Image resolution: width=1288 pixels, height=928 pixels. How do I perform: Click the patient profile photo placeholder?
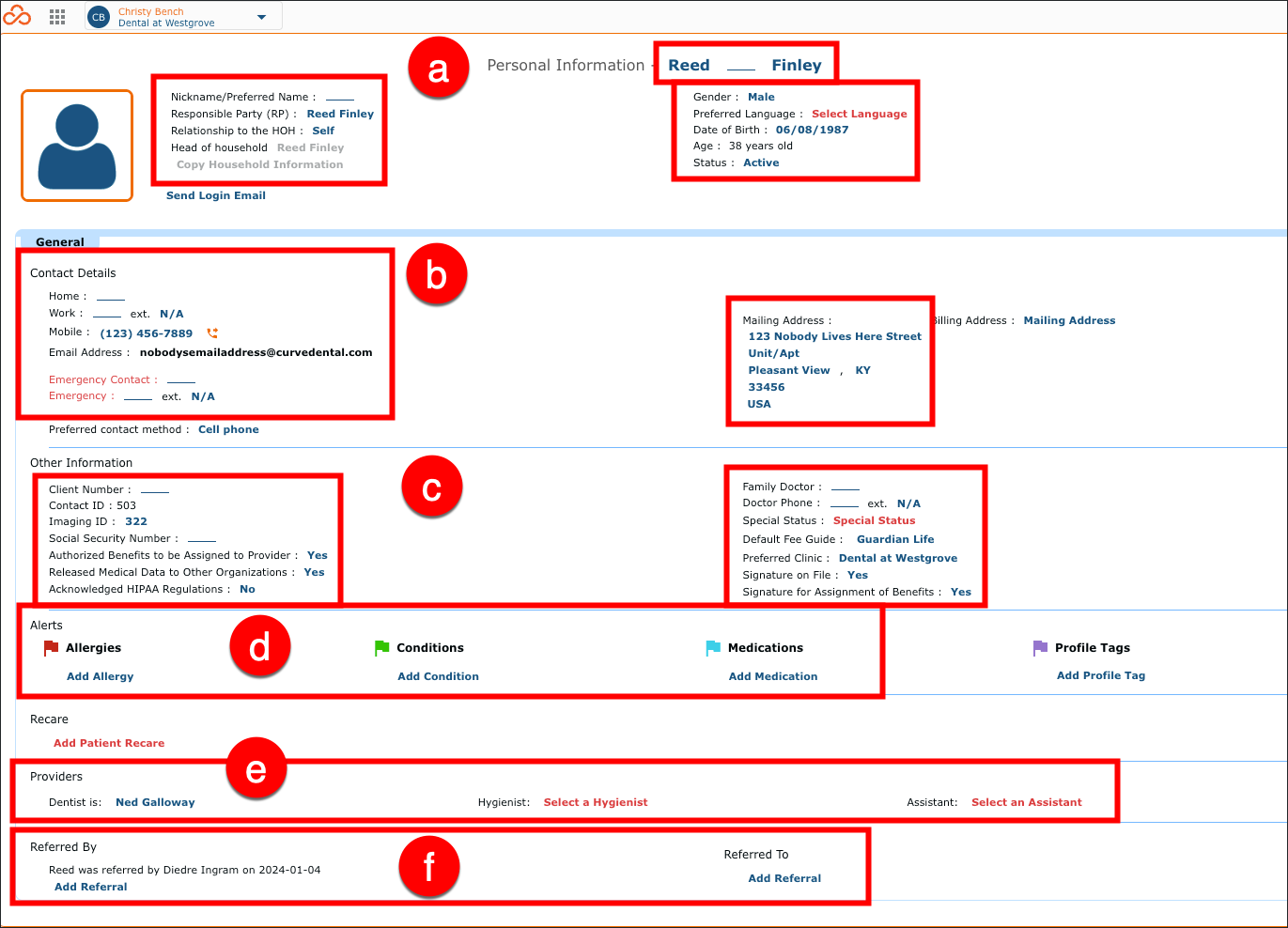[77, 146]
